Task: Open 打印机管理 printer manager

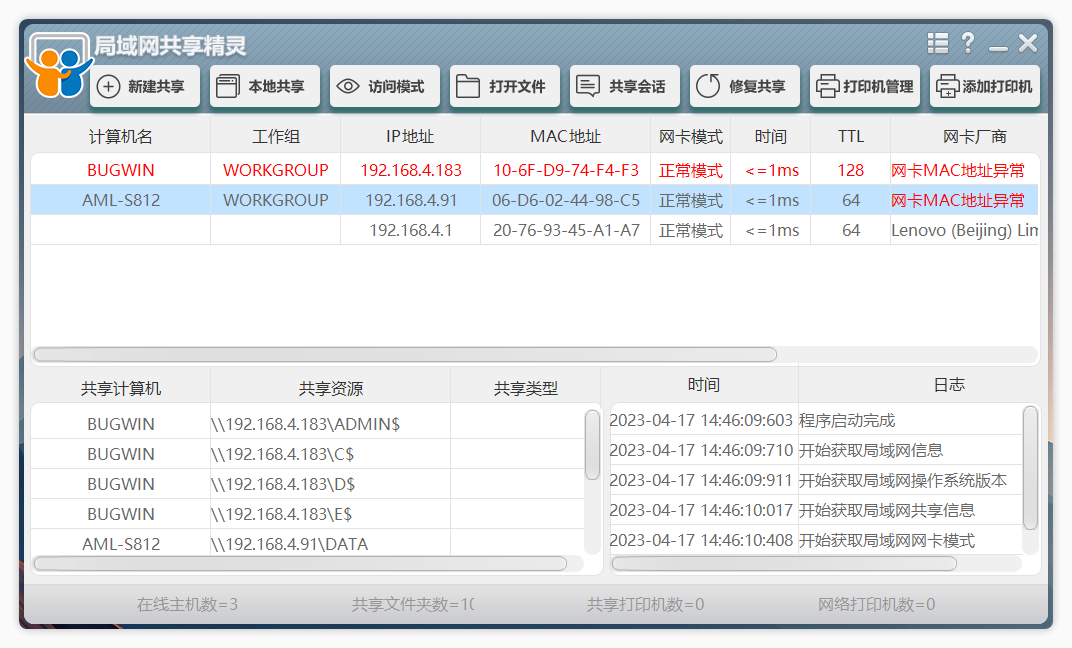Action: [865, 86]
